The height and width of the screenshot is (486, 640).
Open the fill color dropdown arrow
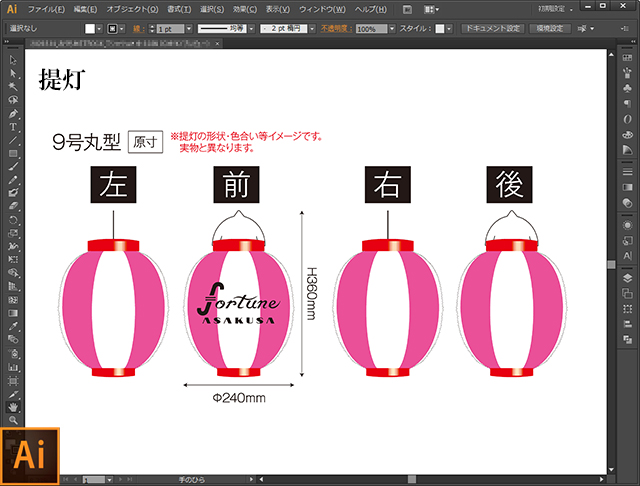tap(99, 29)
